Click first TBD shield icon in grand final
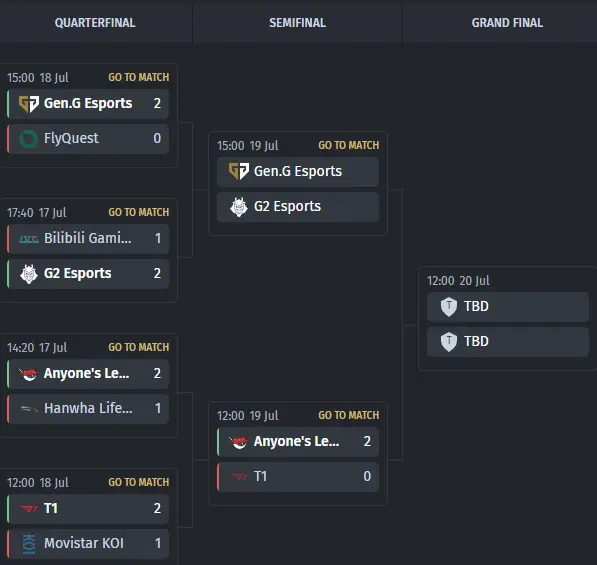 (449, 307)
